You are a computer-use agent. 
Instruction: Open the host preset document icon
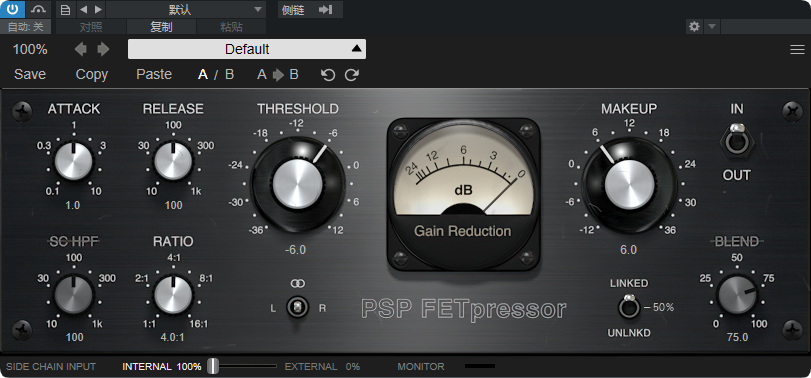click(x=65, y=9)
